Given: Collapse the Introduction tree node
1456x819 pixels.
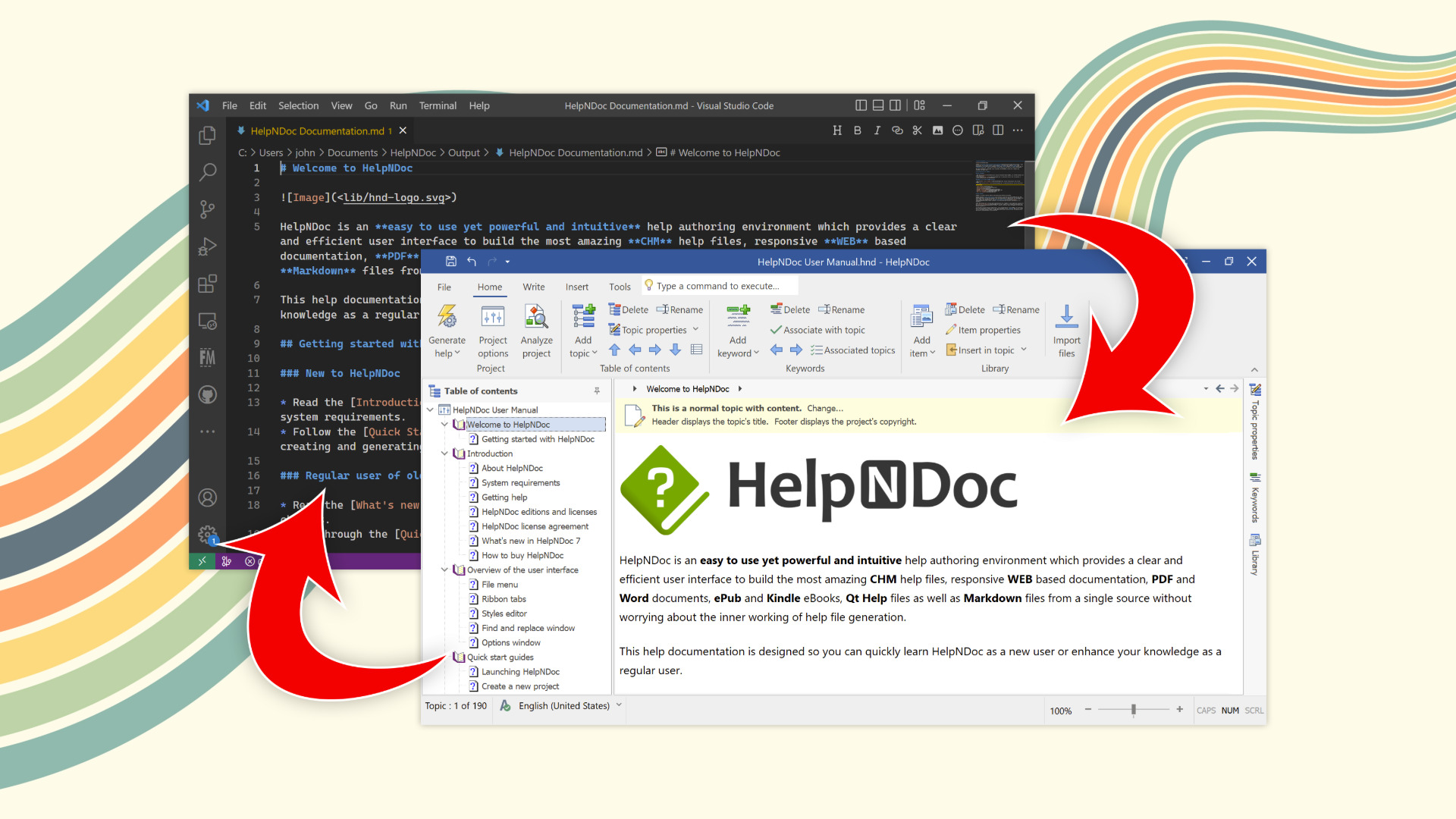Looking at the screenshot, I should pyautogui.click(x=444, y=453).
